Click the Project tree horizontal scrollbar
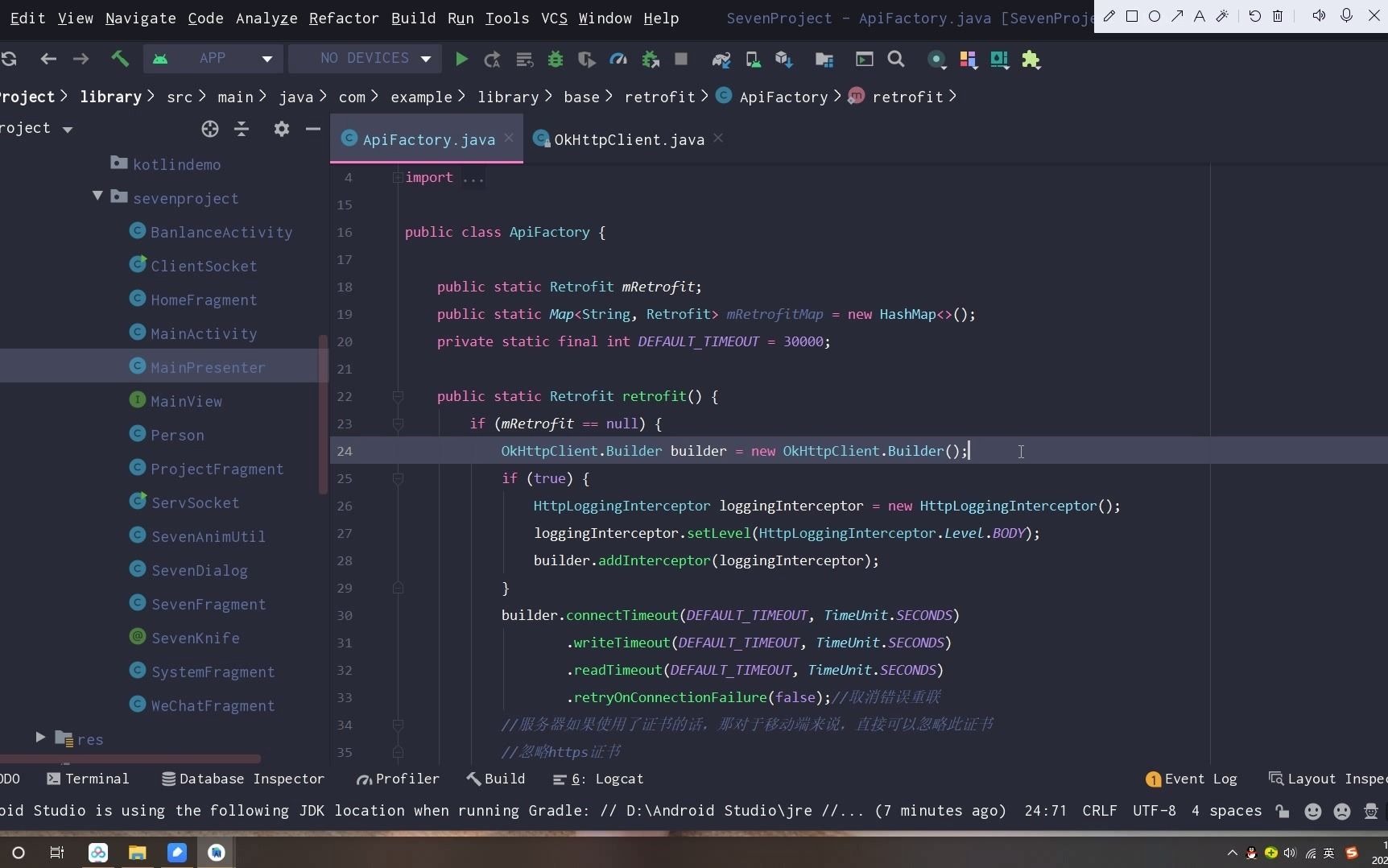This screenshot has height=868, width=1388. (130, 758)
